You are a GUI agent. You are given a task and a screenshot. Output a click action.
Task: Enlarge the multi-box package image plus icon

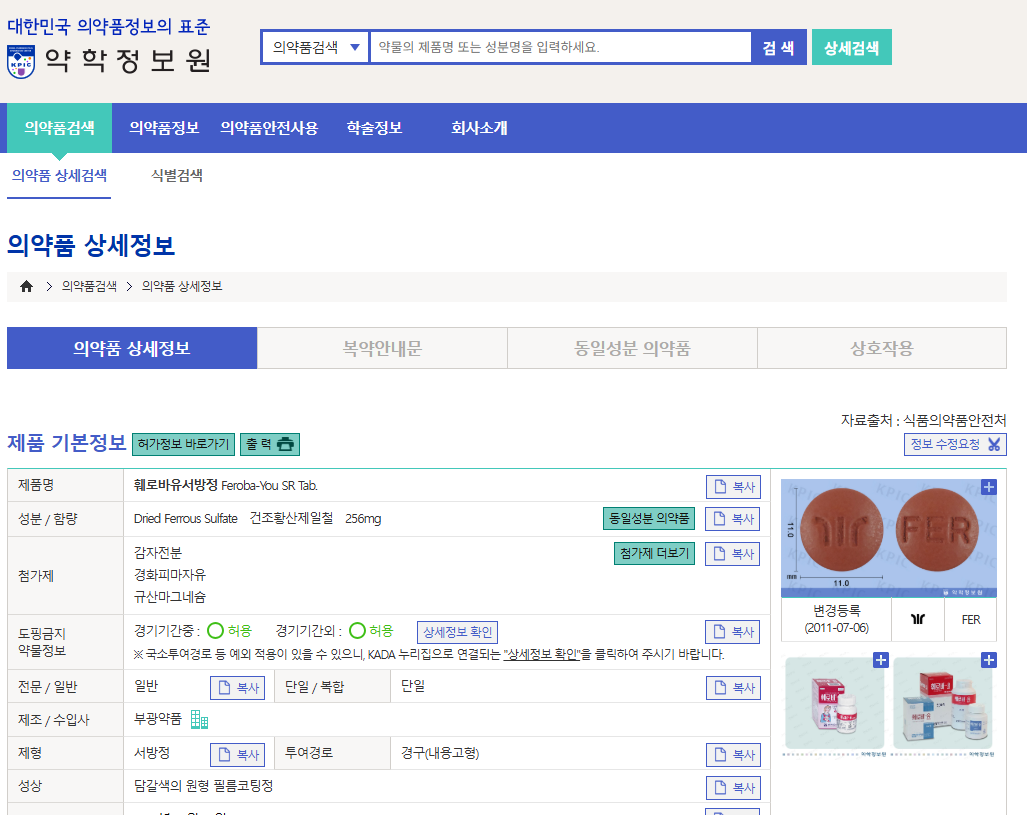(x=989, y=660)
